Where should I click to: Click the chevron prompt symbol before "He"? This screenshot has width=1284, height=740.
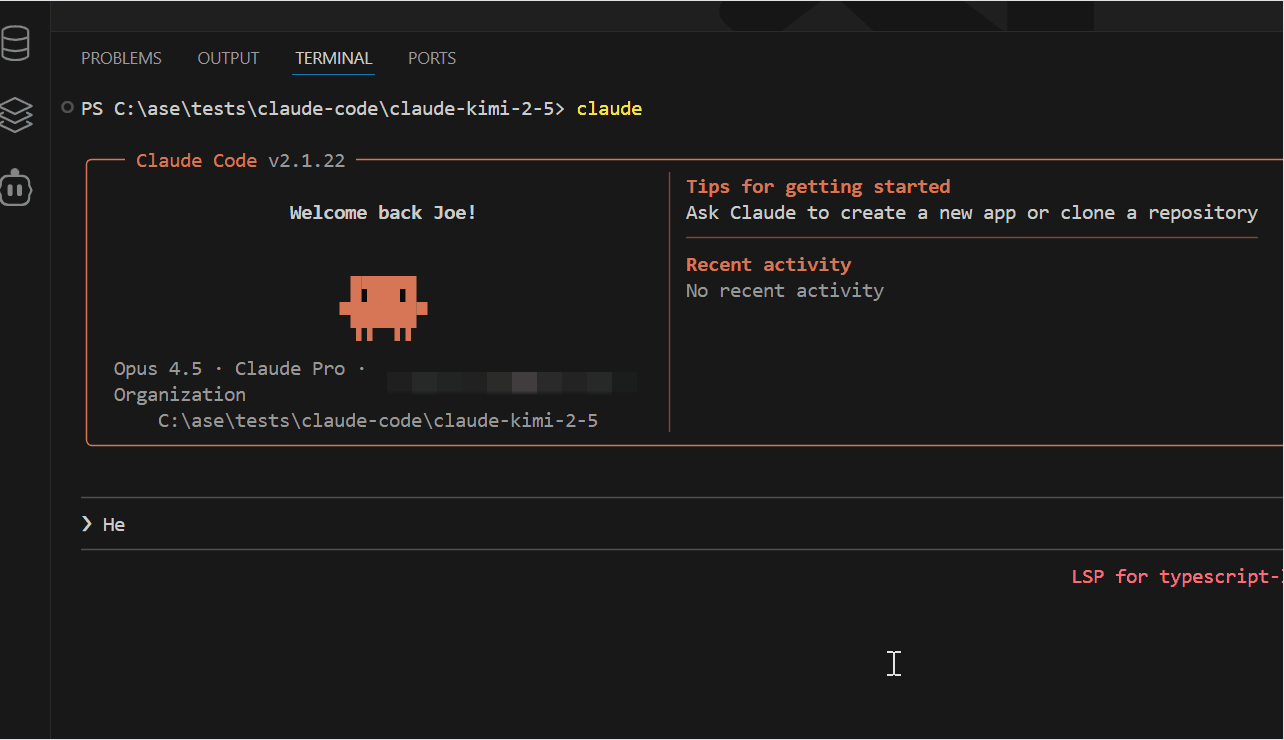pyautogui.click(x=87, y=524)
